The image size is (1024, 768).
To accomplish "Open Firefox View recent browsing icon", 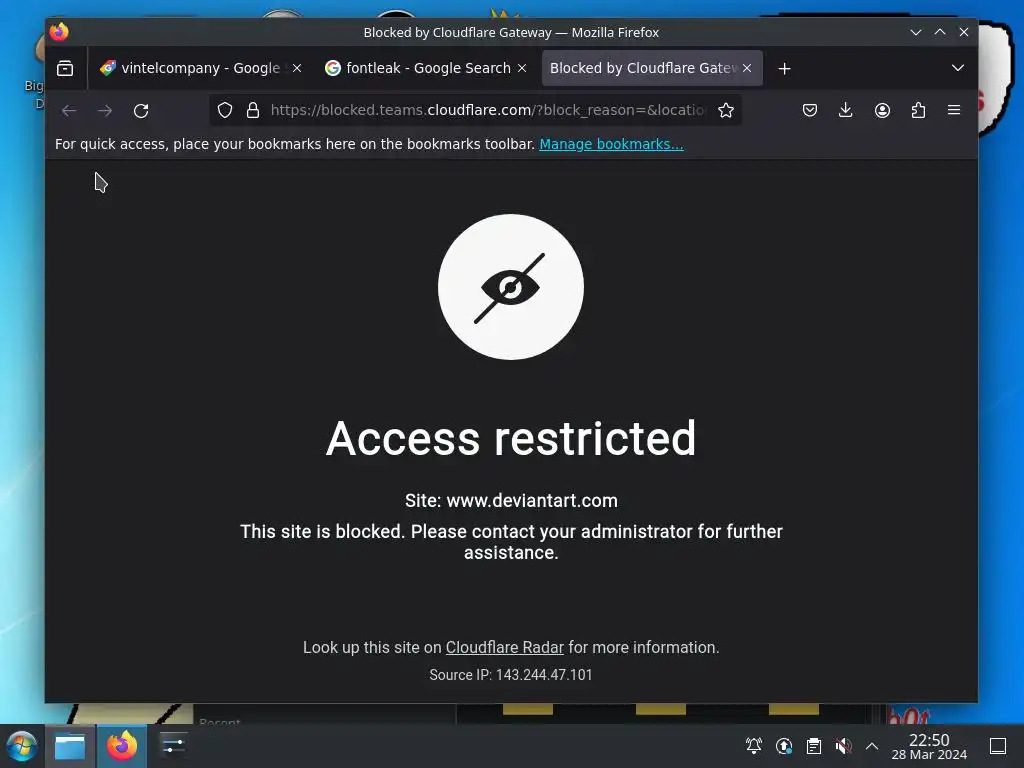I will tap(65, 68).
